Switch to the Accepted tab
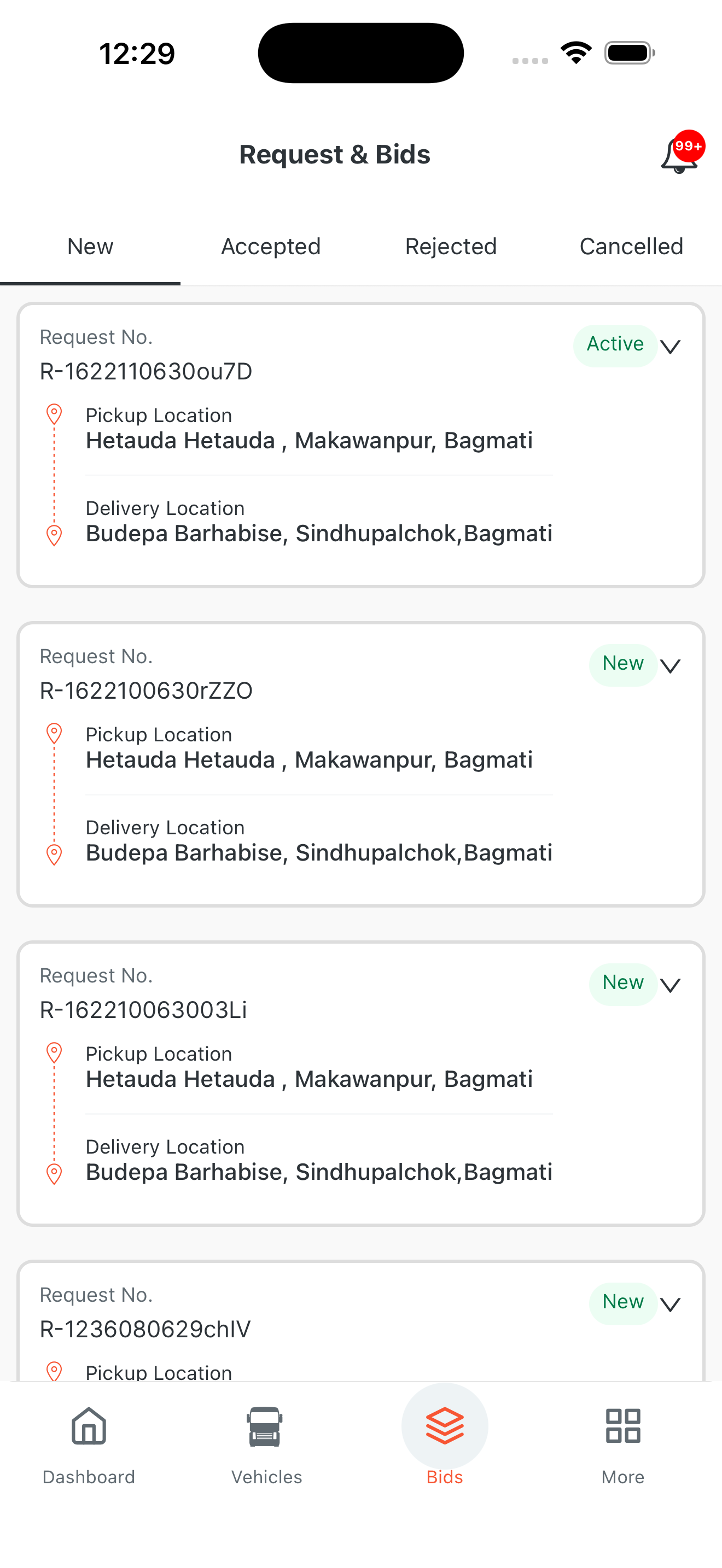722x1568 pixels. [x=271, y=247]
